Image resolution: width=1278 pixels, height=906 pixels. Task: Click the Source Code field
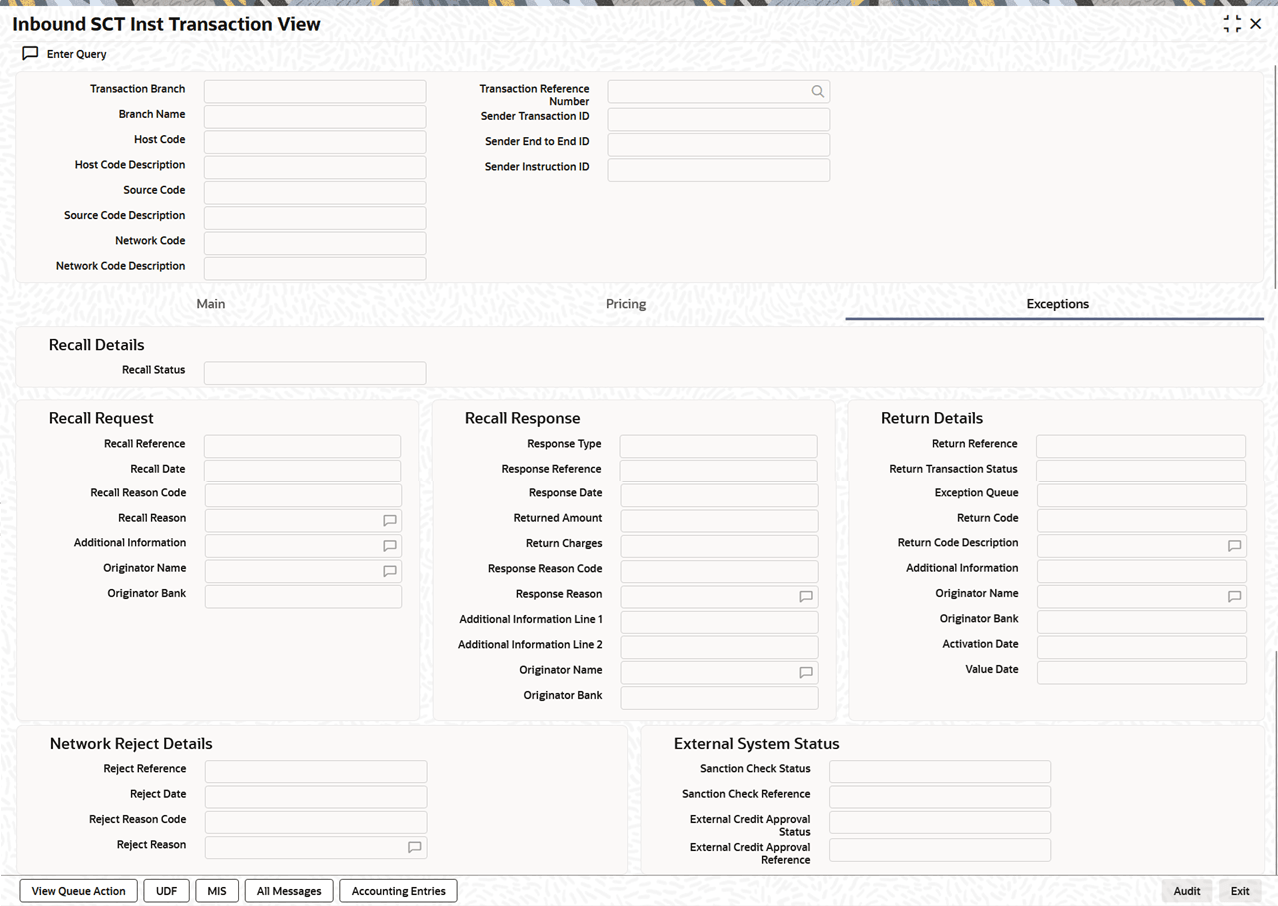tap(315, 193)
